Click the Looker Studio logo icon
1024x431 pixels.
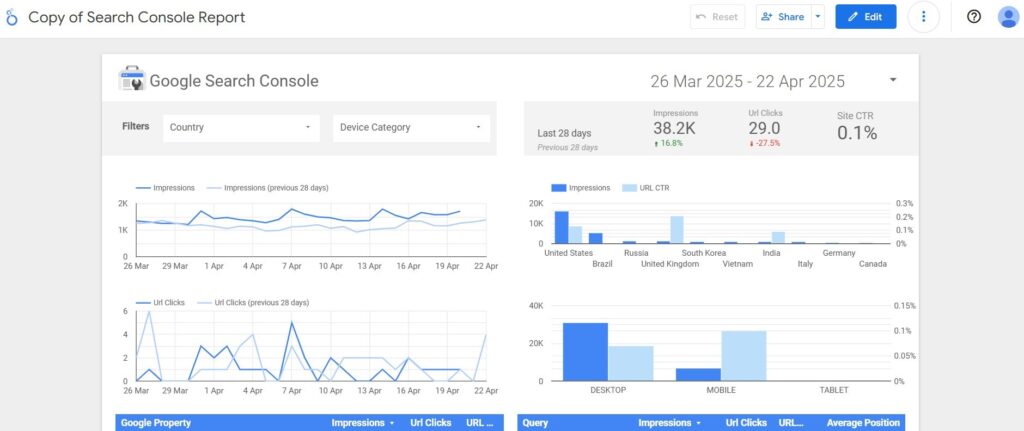(12, 17)
